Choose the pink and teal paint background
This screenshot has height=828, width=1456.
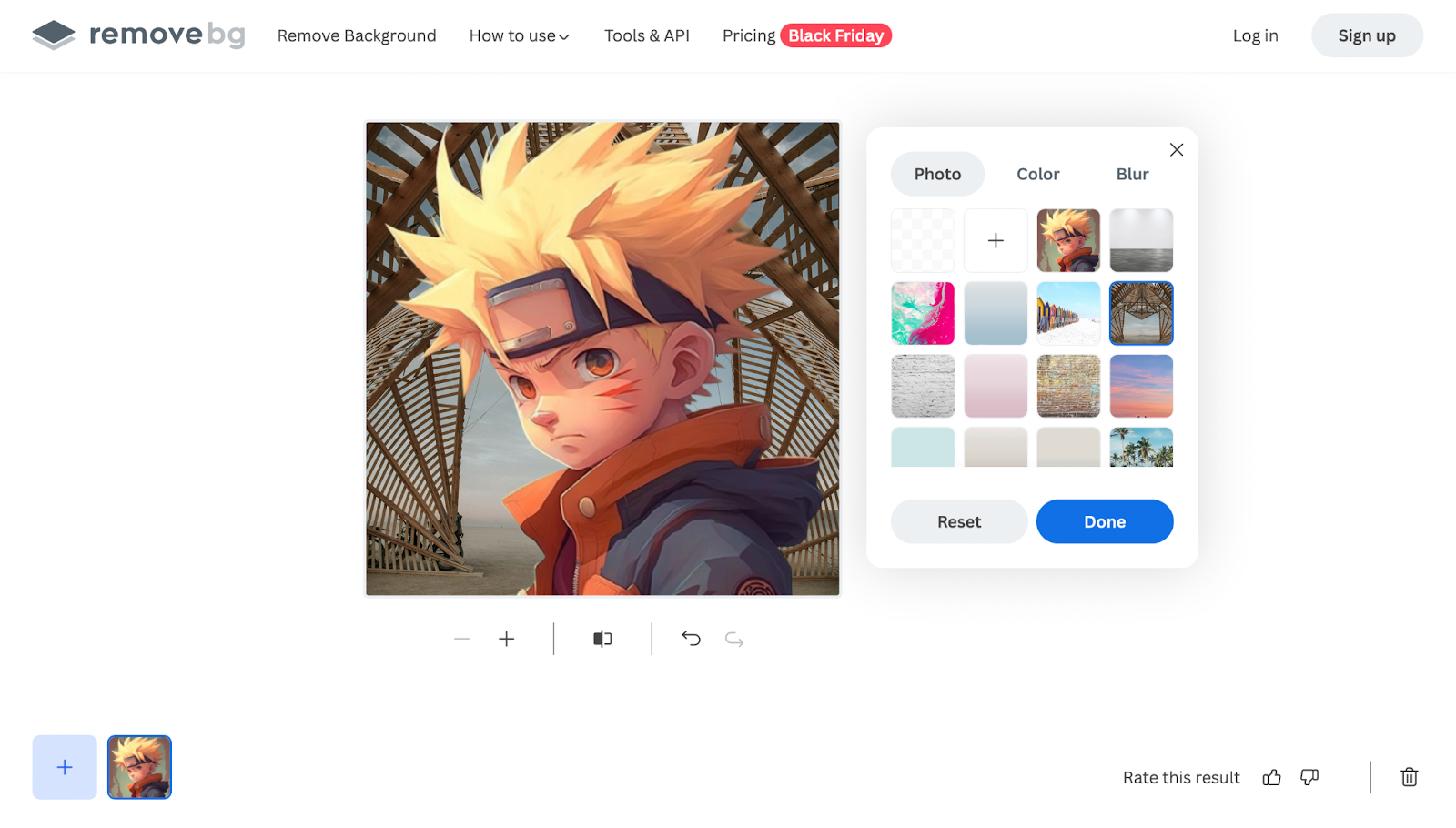pos(923,313)
